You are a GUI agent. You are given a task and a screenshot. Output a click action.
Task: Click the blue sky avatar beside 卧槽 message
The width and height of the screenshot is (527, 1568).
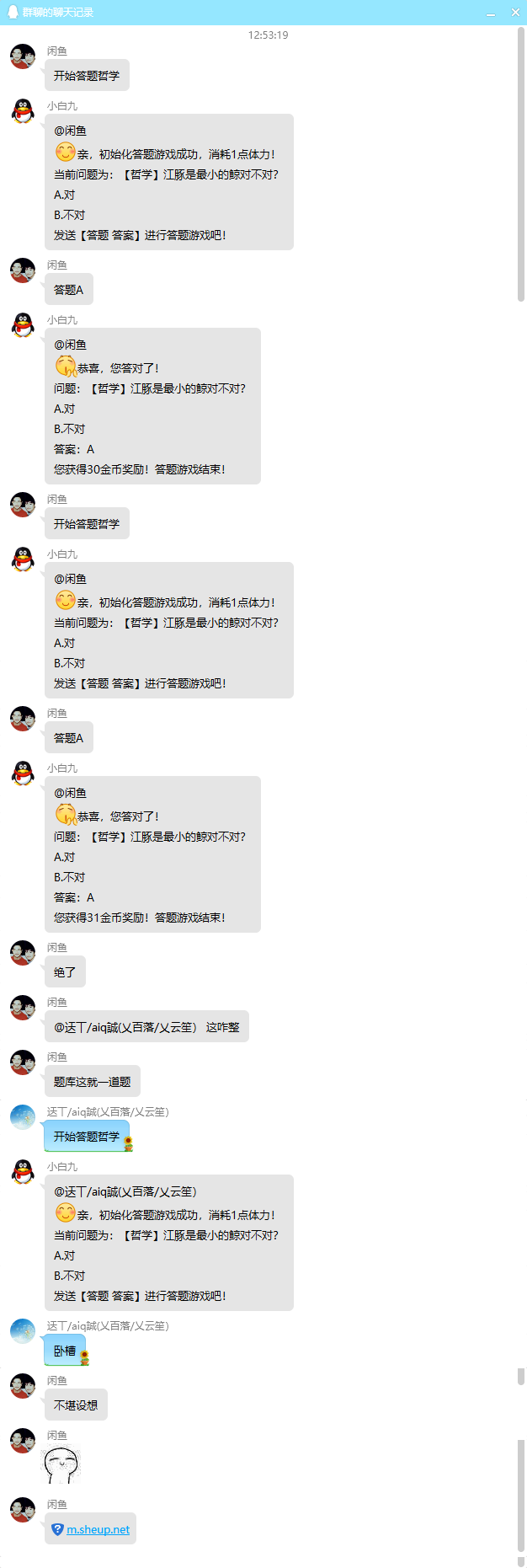coord(23,1331)
